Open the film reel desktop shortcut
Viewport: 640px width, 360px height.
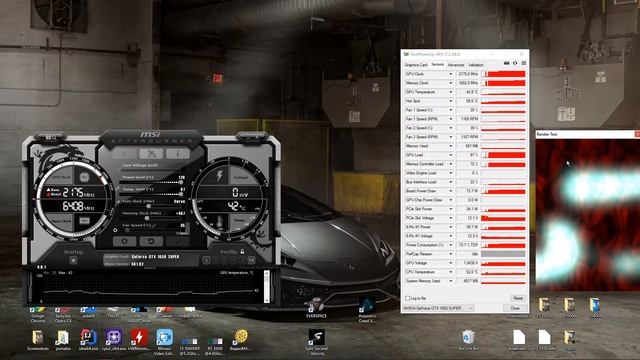pos(241,340)
